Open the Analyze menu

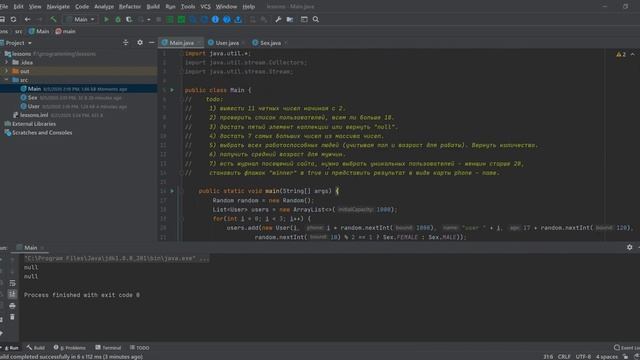(104, 7)
